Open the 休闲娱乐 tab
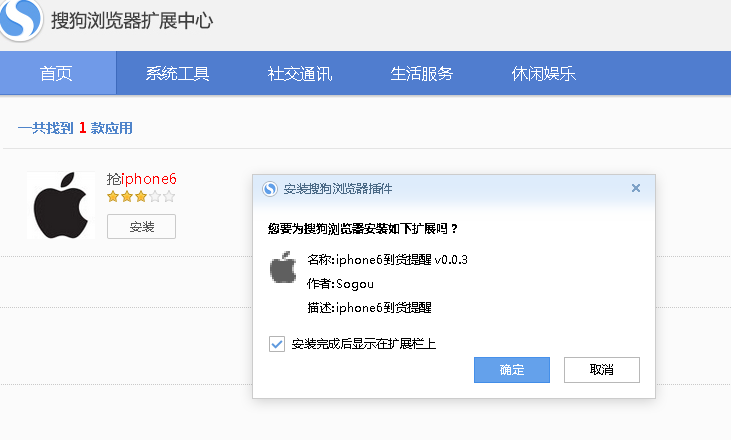Viewport: 731px width, 440px height. tap(543, 74)
